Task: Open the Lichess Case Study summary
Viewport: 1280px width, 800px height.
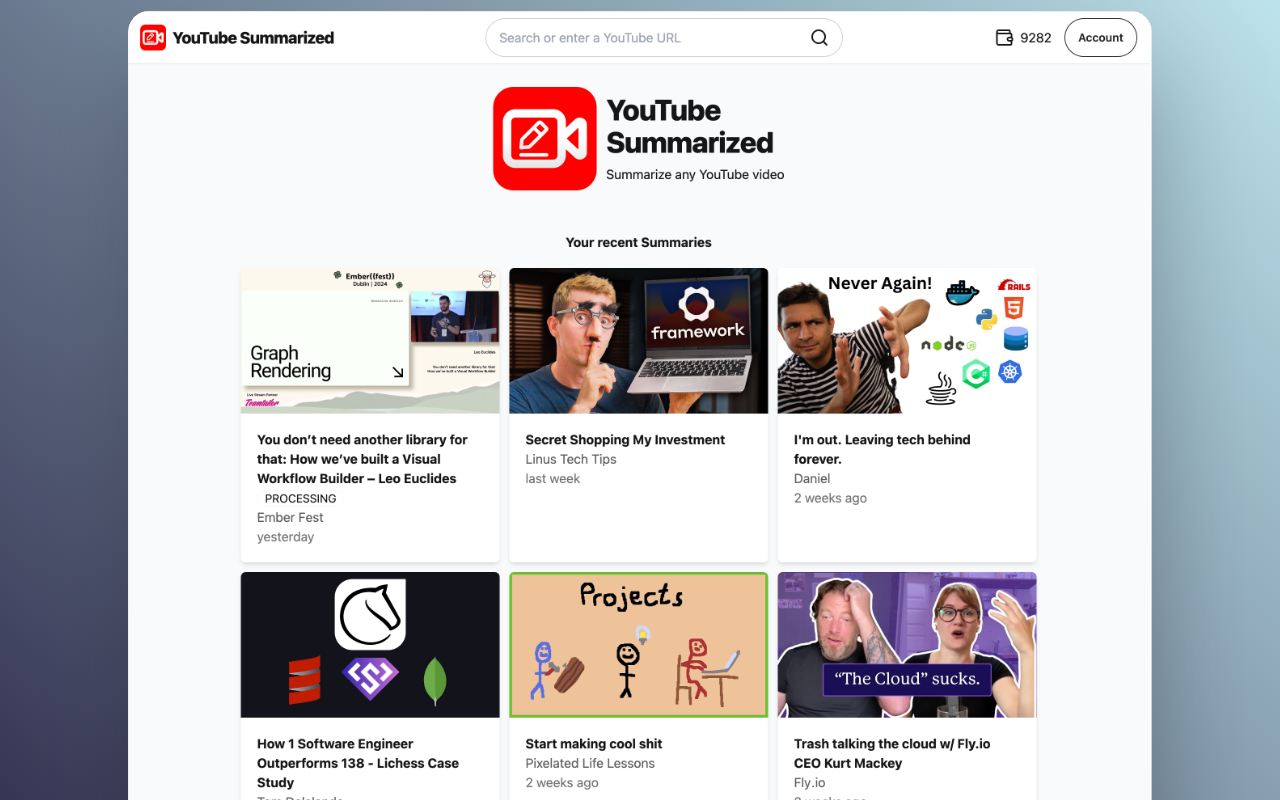Action: pos(358,762)
